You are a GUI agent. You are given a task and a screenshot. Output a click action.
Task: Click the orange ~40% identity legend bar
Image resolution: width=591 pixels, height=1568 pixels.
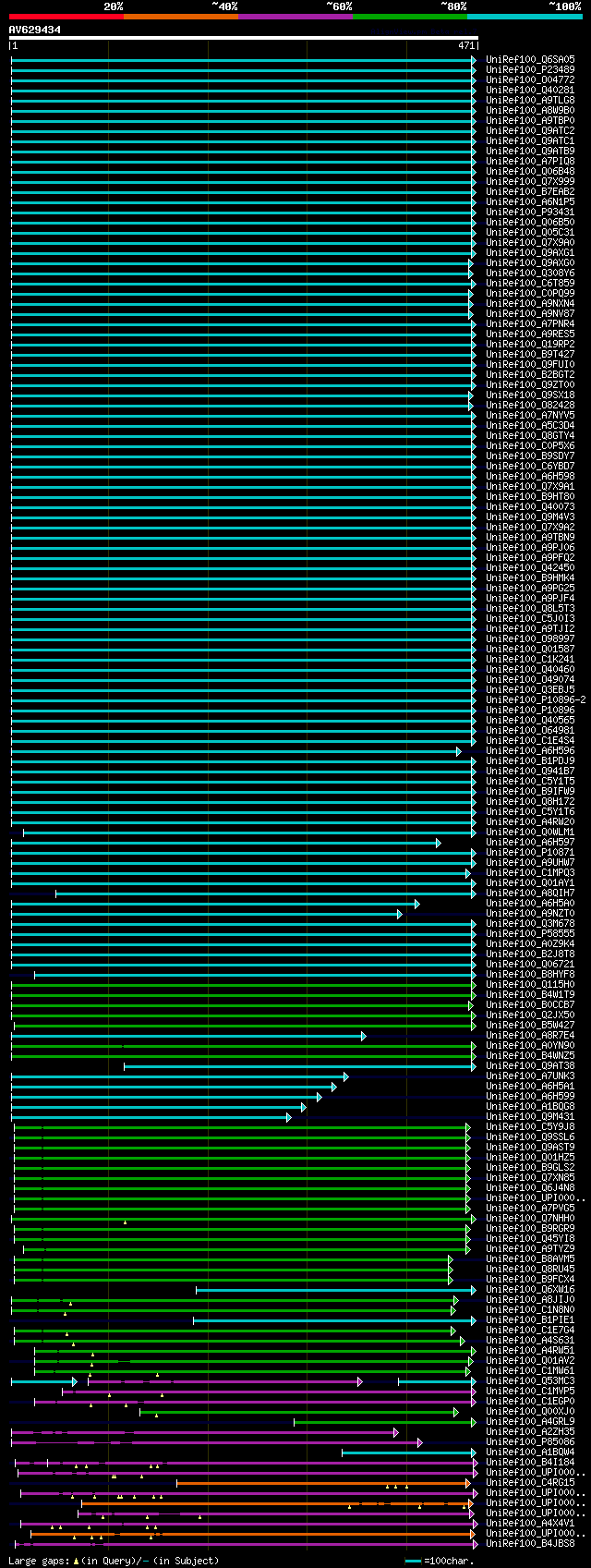[x=181, y=17]
